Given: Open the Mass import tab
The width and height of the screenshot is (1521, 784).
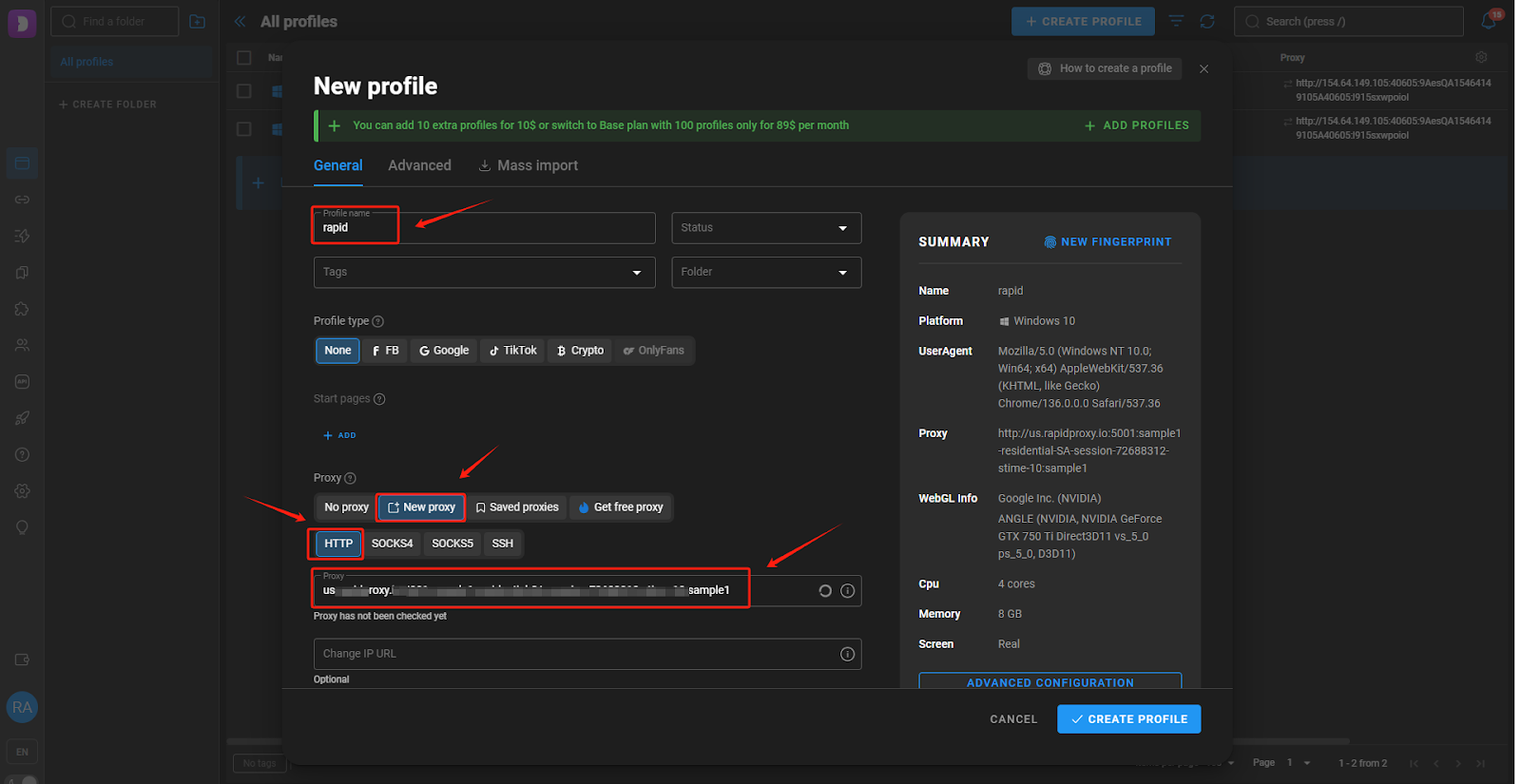Looking at the screenshot, I should (529, 165).
